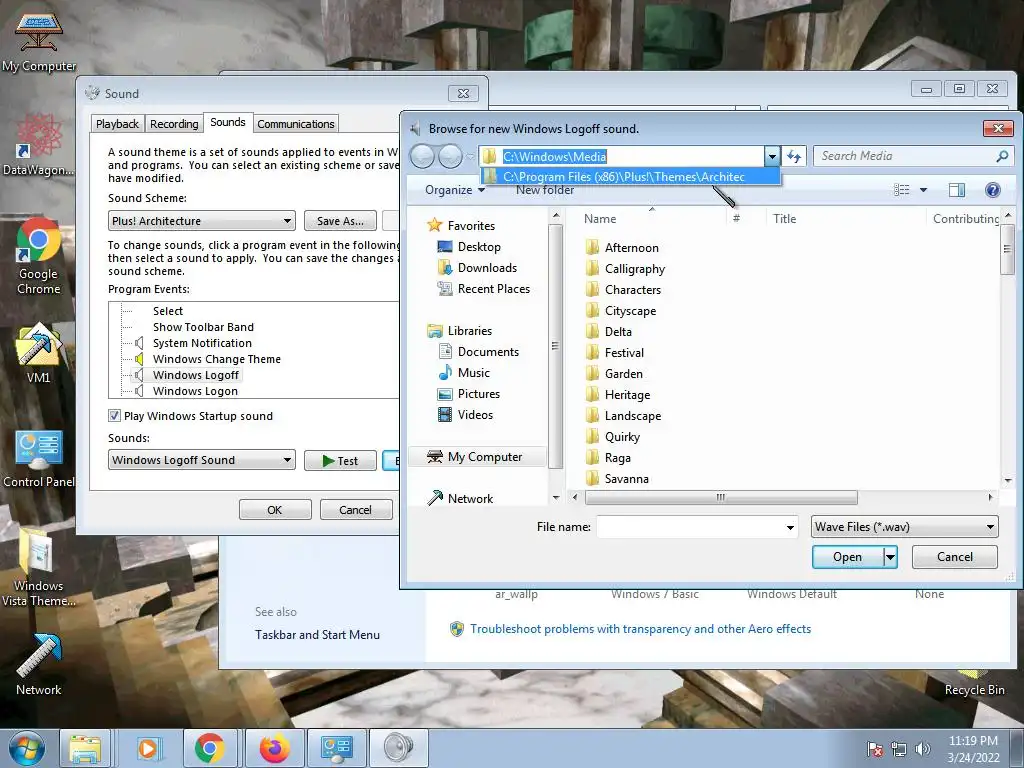Viewport: 1024px width, 768px height.
Task: Select Windows Change Theme program event
Action: 217,359
